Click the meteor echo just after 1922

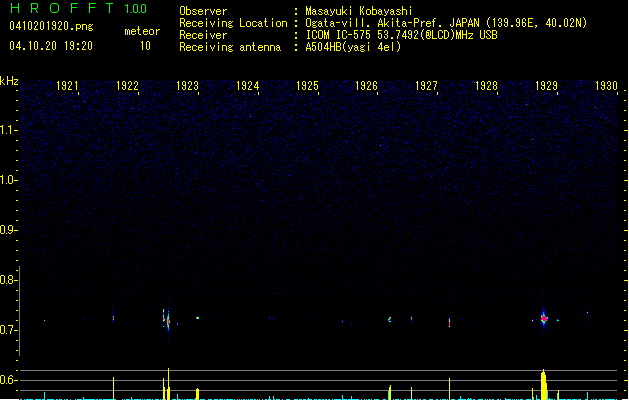point(113,317)
